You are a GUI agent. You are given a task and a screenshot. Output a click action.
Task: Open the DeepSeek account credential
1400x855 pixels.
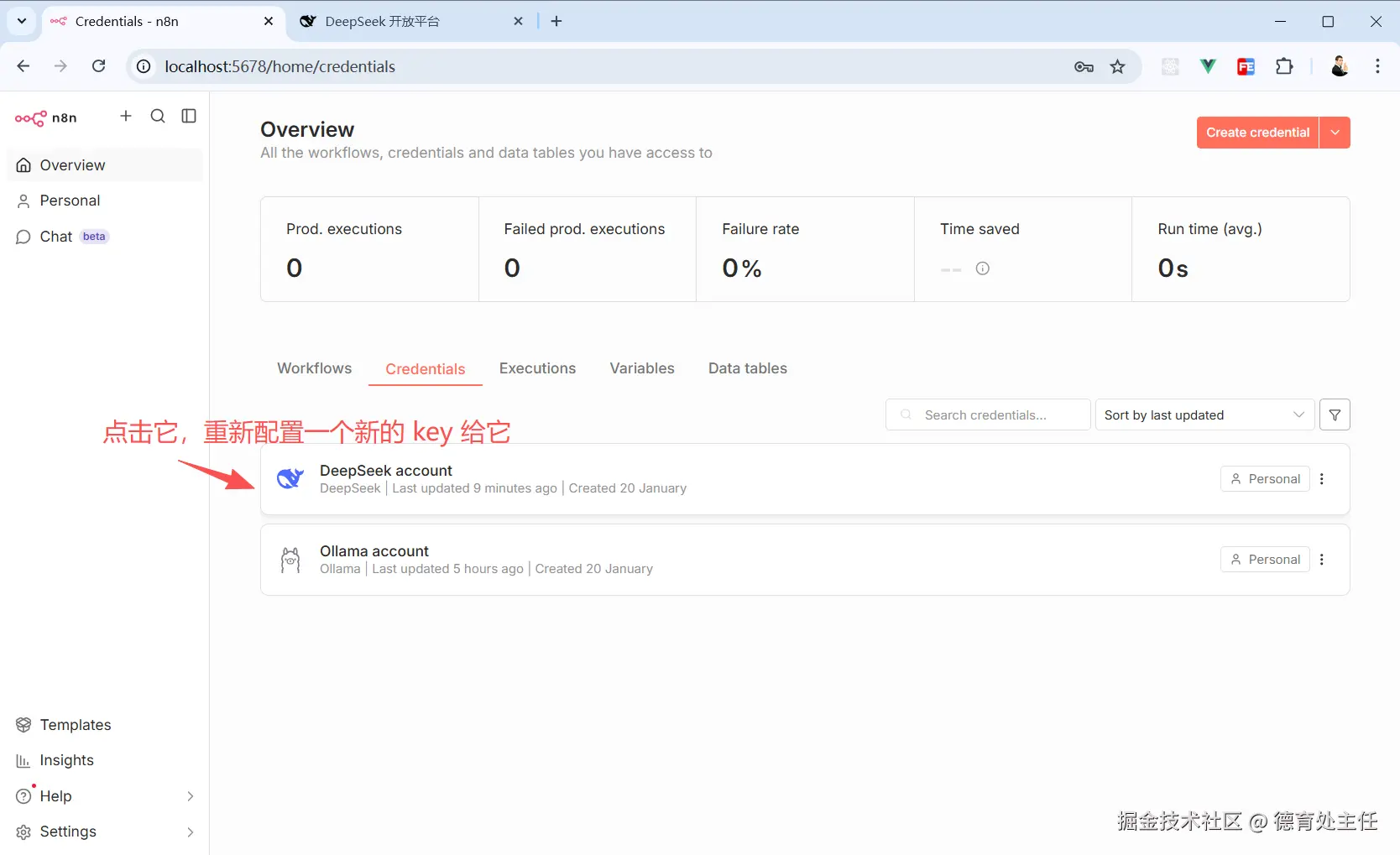pyautogui.click(x=805, y=479)
